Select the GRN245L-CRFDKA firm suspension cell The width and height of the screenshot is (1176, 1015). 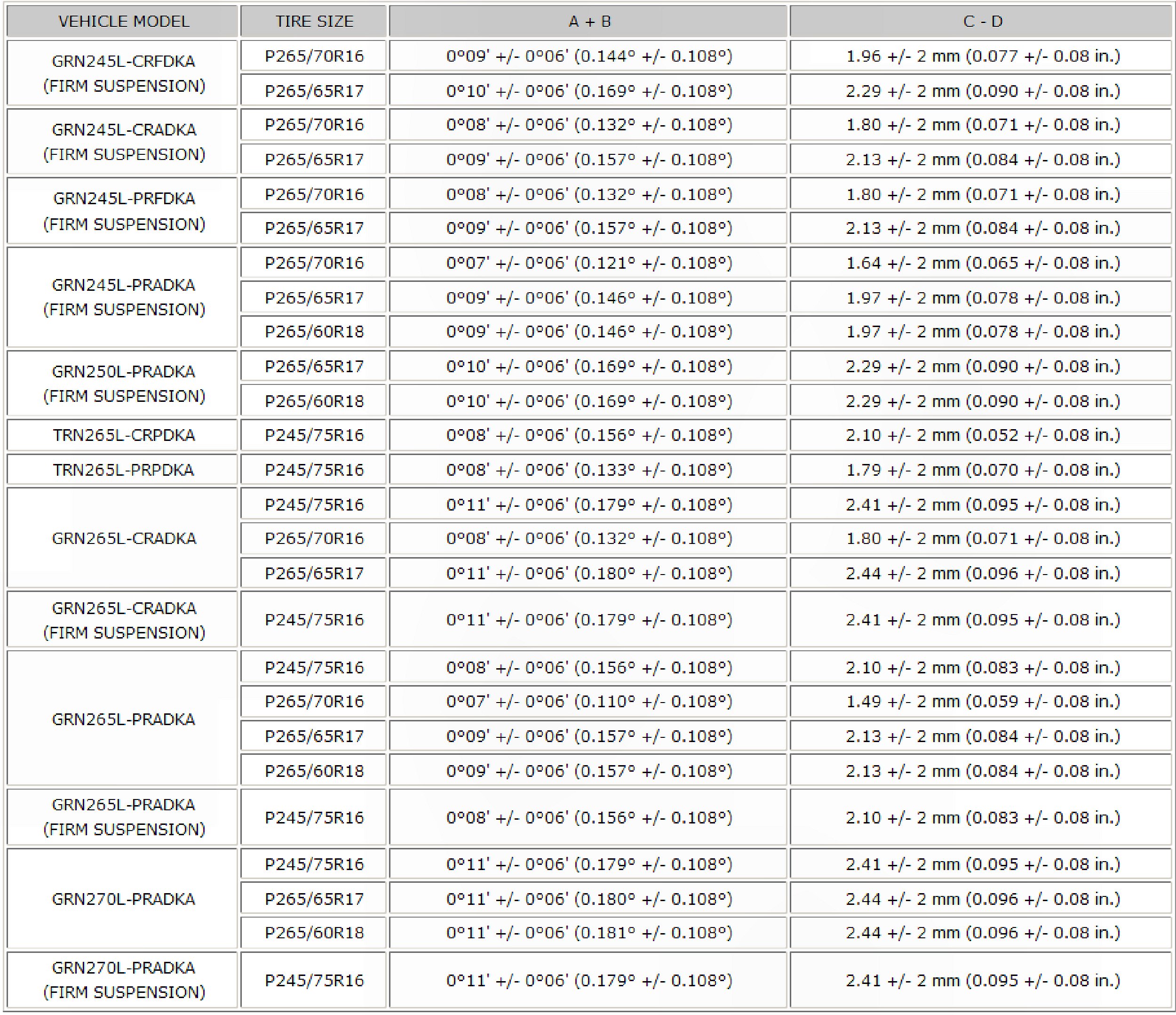123,73
